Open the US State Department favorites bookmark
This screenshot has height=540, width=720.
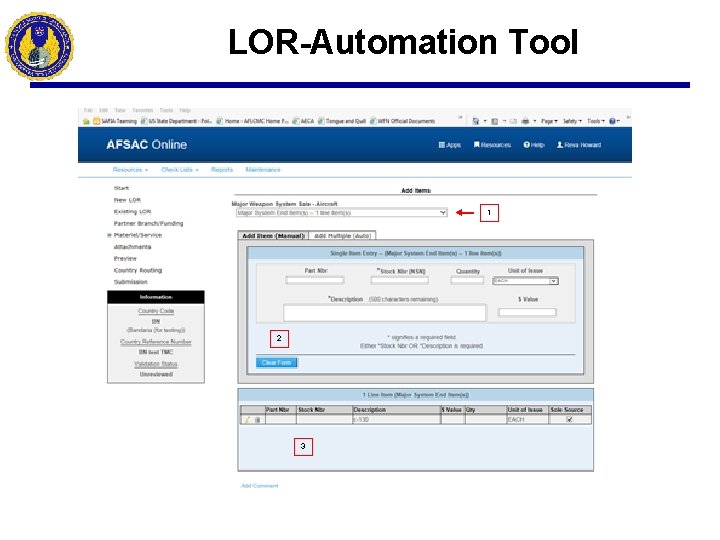pos(176,121)
